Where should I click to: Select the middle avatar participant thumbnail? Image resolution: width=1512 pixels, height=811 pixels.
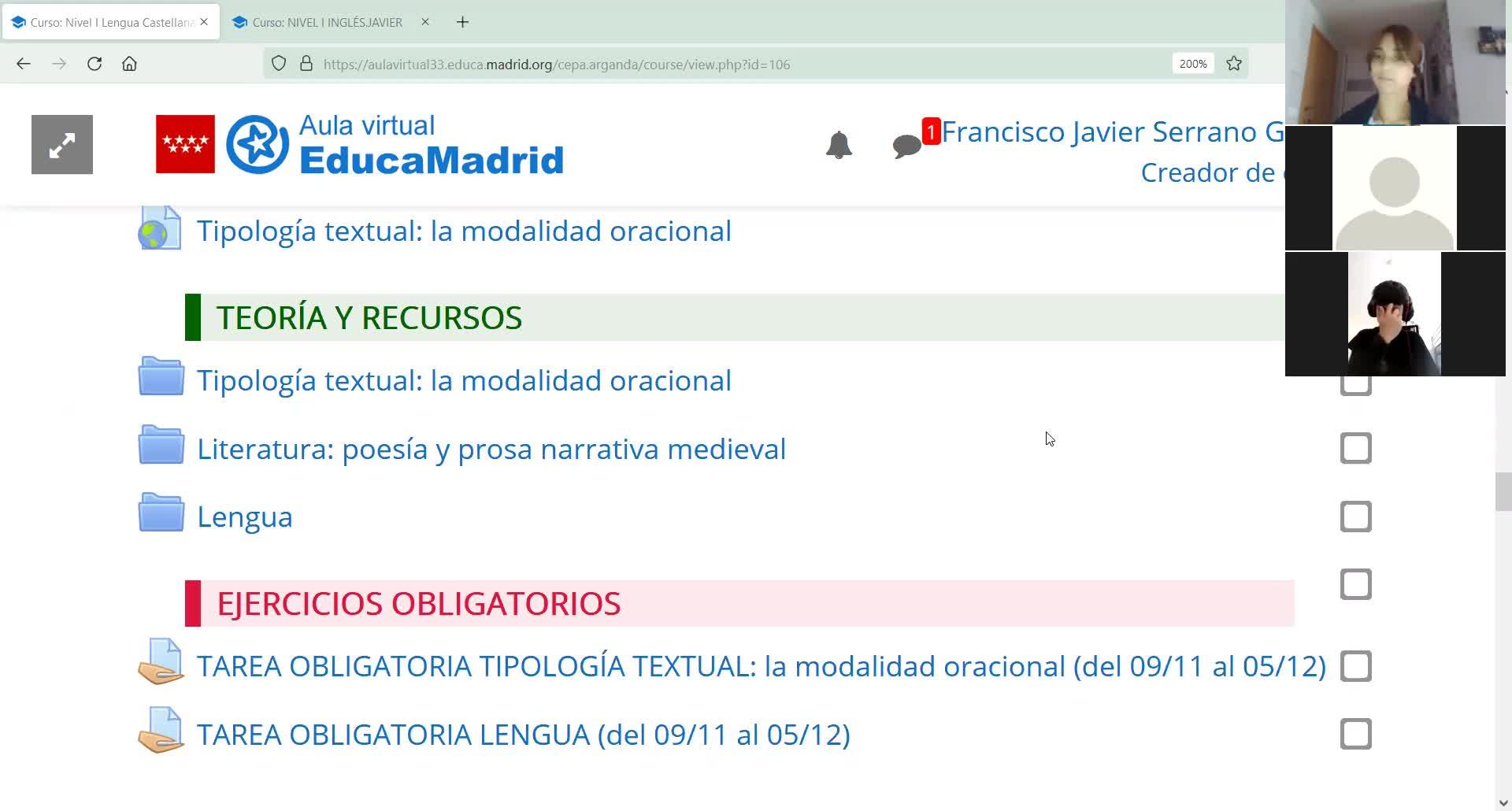pos(1395,188)
